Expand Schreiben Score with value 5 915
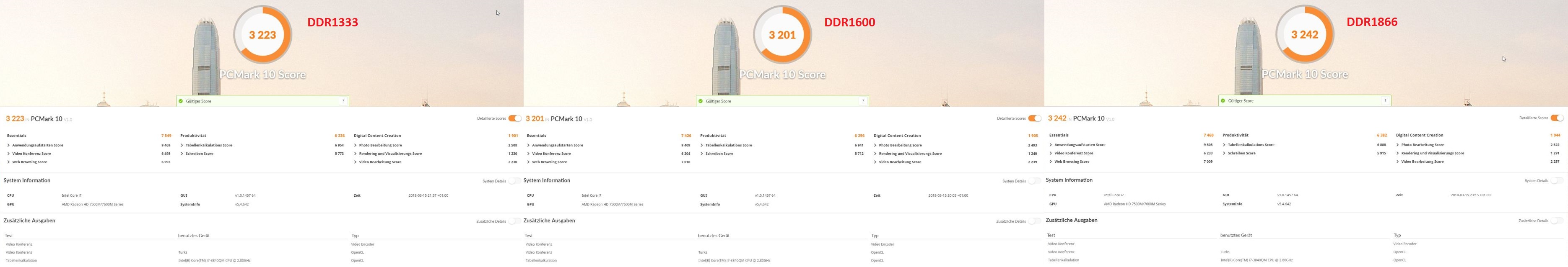This screenshot has height=267, width=1568. (x=1224, y=153)
